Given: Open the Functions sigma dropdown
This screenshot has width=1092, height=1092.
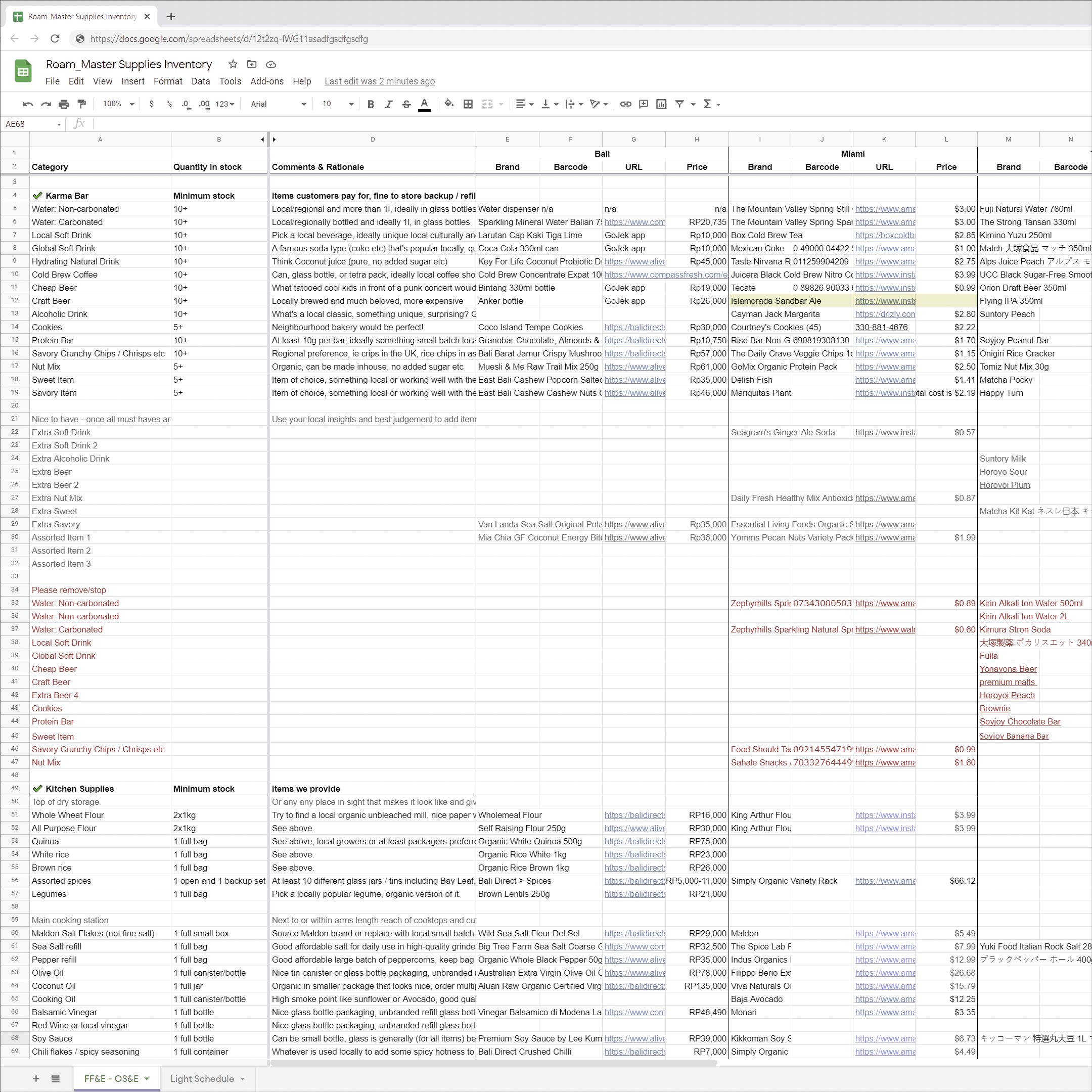Looking at the screenshot, I should [x=712, y=104].
